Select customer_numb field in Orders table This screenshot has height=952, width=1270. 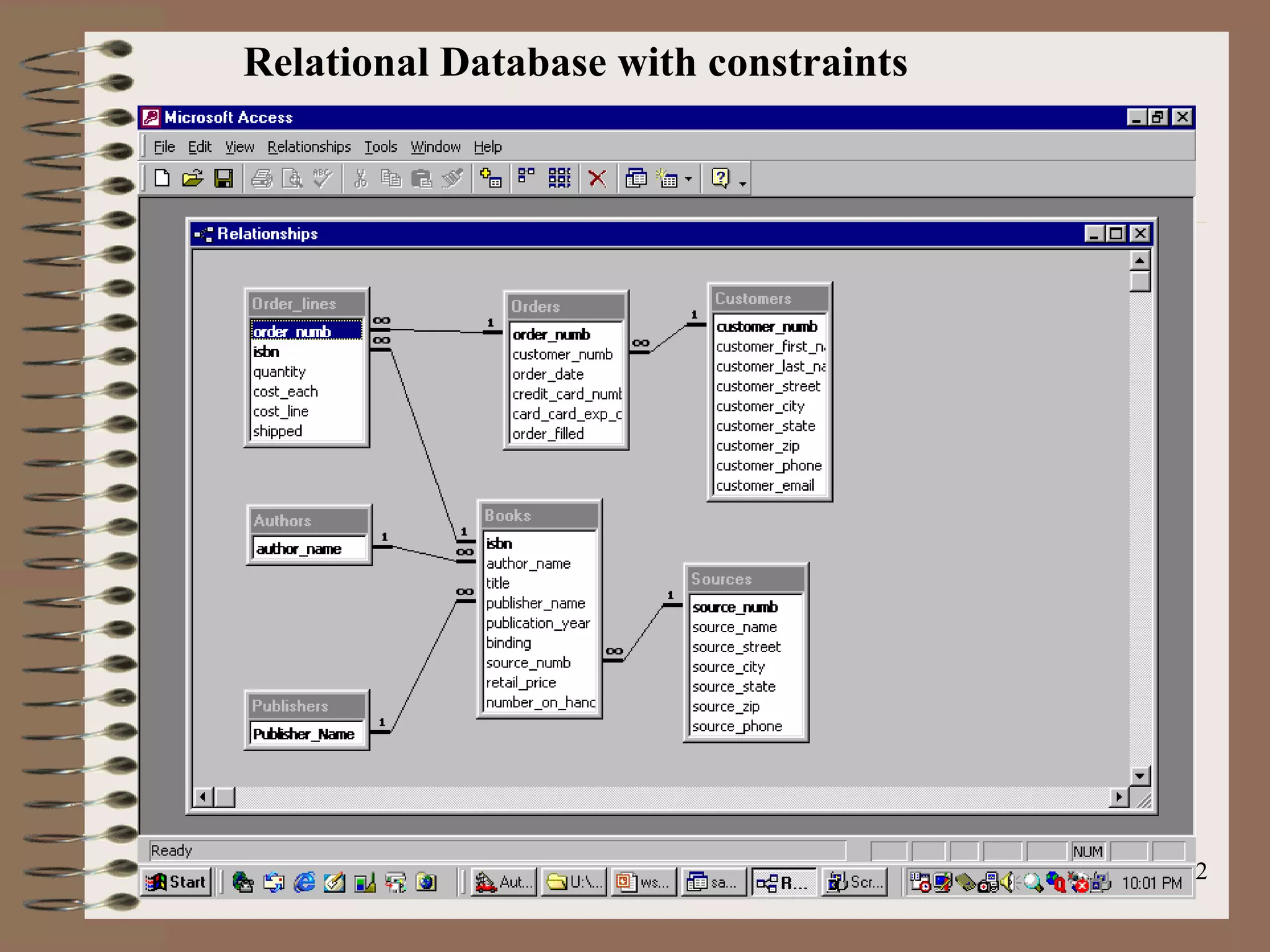pyautogui.click(x=562, y=355)
